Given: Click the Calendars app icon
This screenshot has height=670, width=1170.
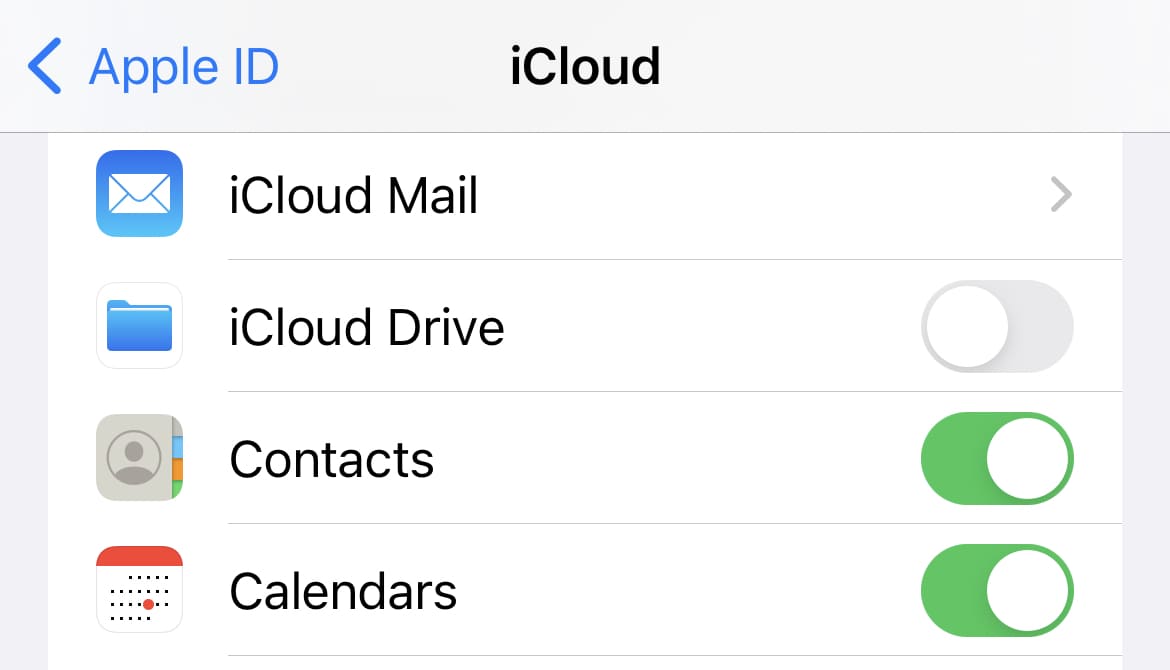Looking at the screenshot, I should pyautogui.click(x=139, y=590).
